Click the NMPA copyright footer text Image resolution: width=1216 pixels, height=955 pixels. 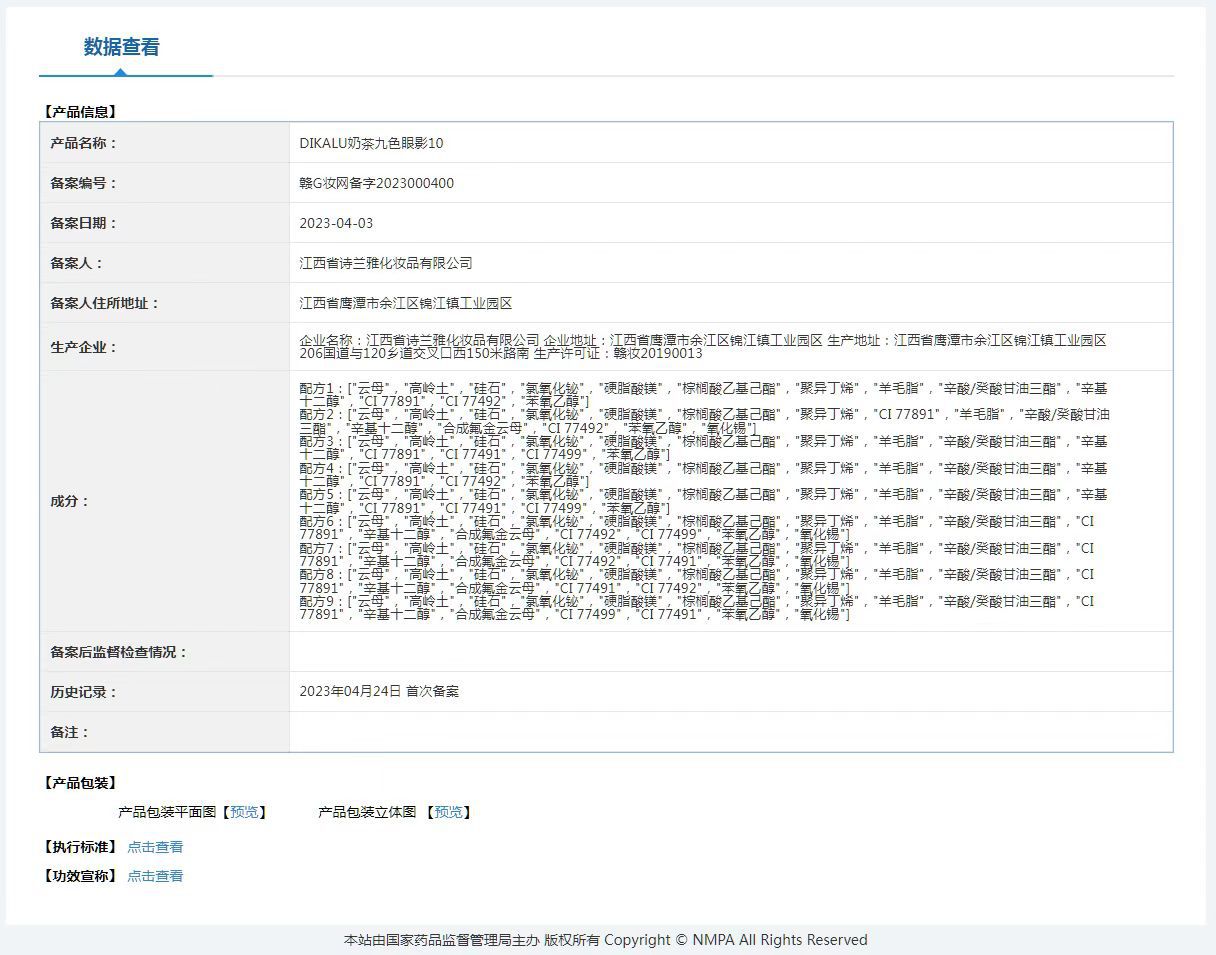[x=606, y=940]
